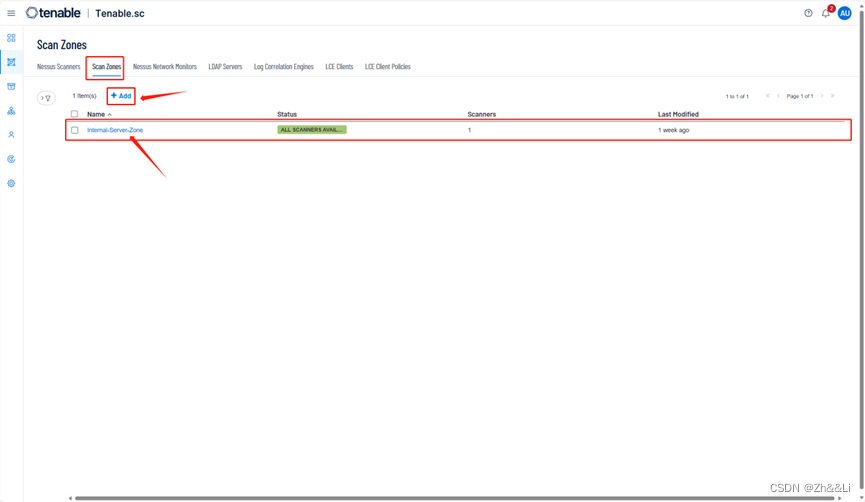865x502 pixels.
Task: Open the hamburger navigation menu
Action: [11, 13]
